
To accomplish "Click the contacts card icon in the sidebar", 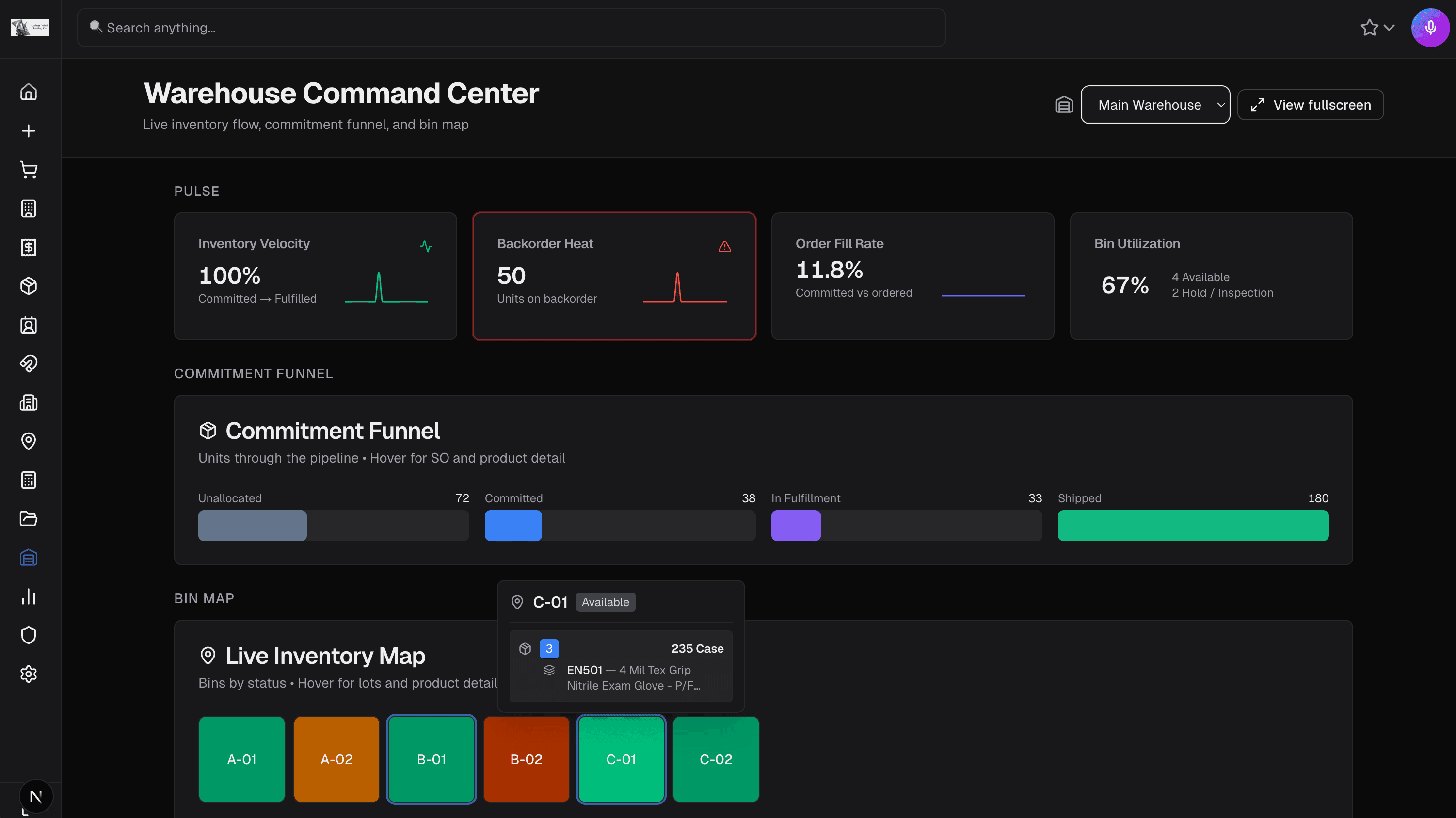I will point(29,325).
